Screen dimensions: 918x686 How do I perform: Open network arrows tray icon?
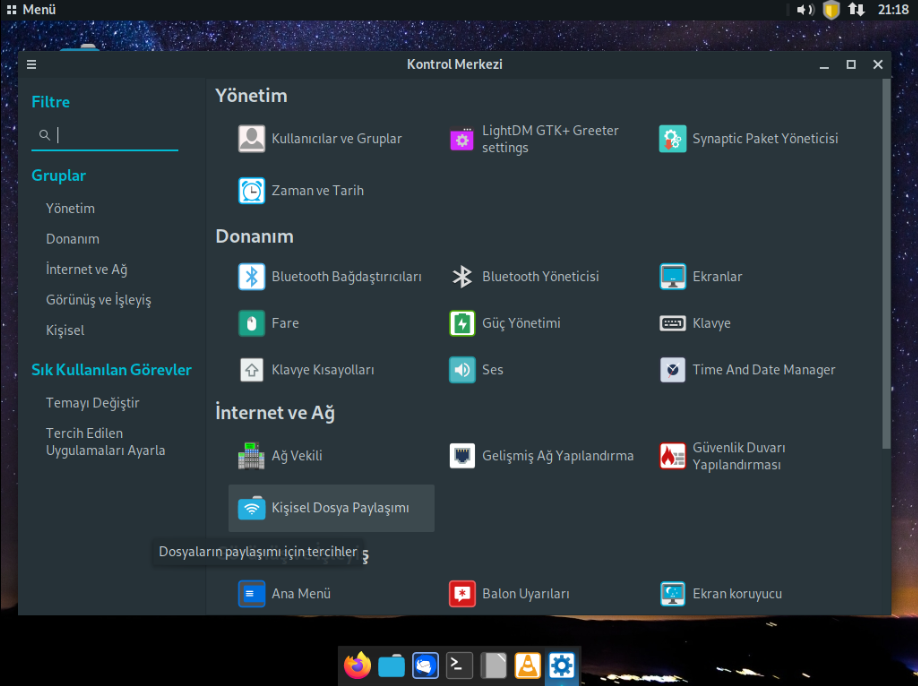coord(857,9)
